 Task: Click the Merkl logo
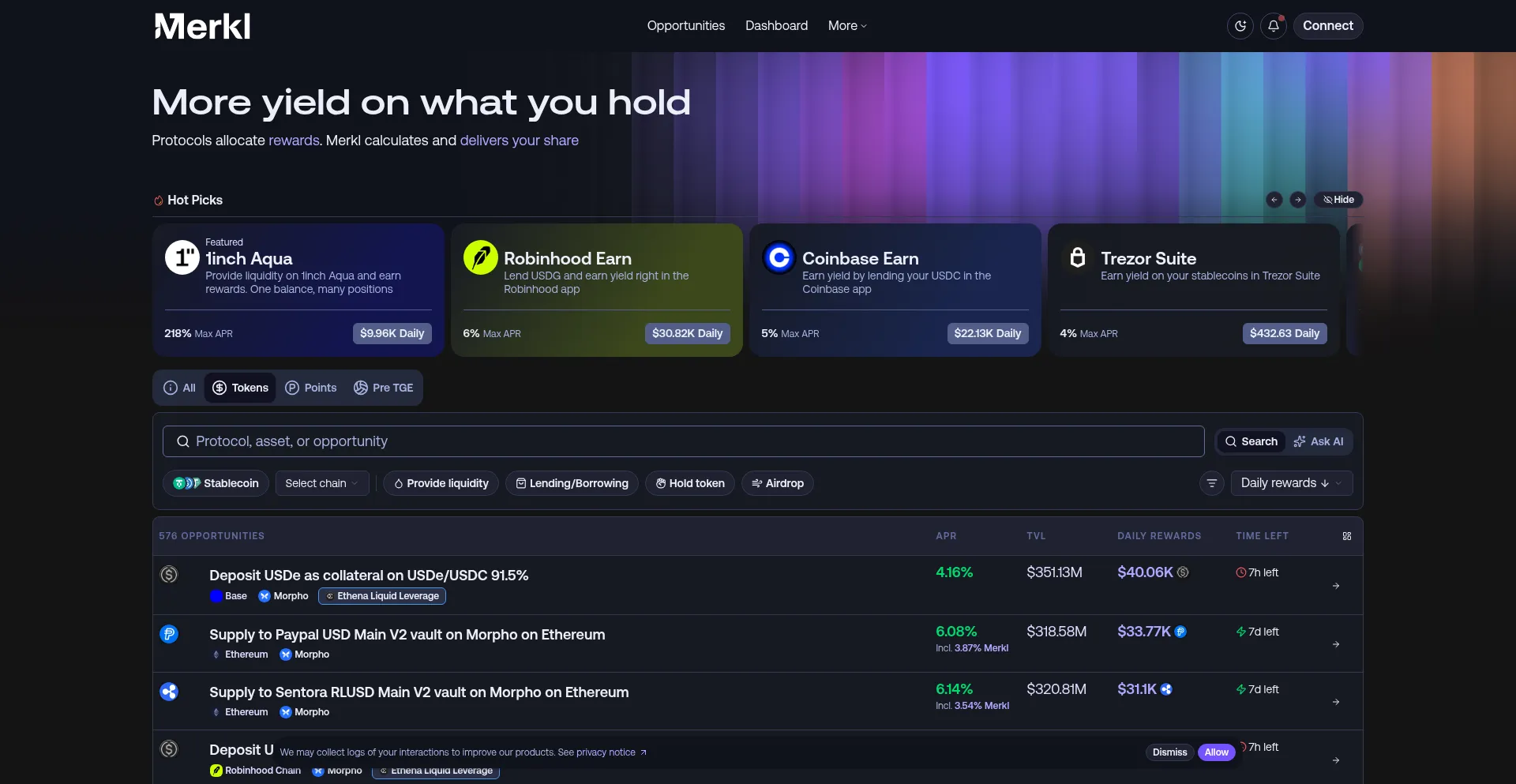coord(202,26)
